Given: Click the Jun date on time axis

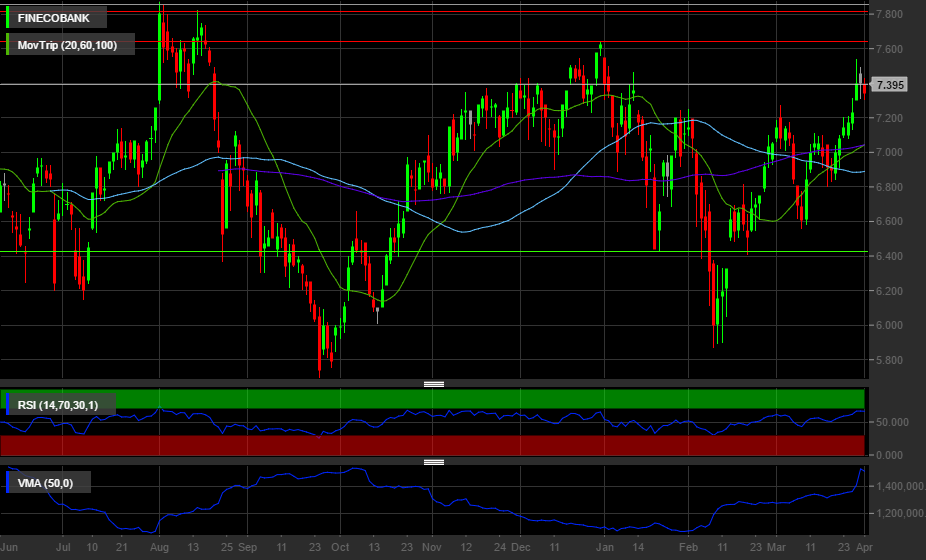Looking at the screenshot, I should [x=10, y=548].
